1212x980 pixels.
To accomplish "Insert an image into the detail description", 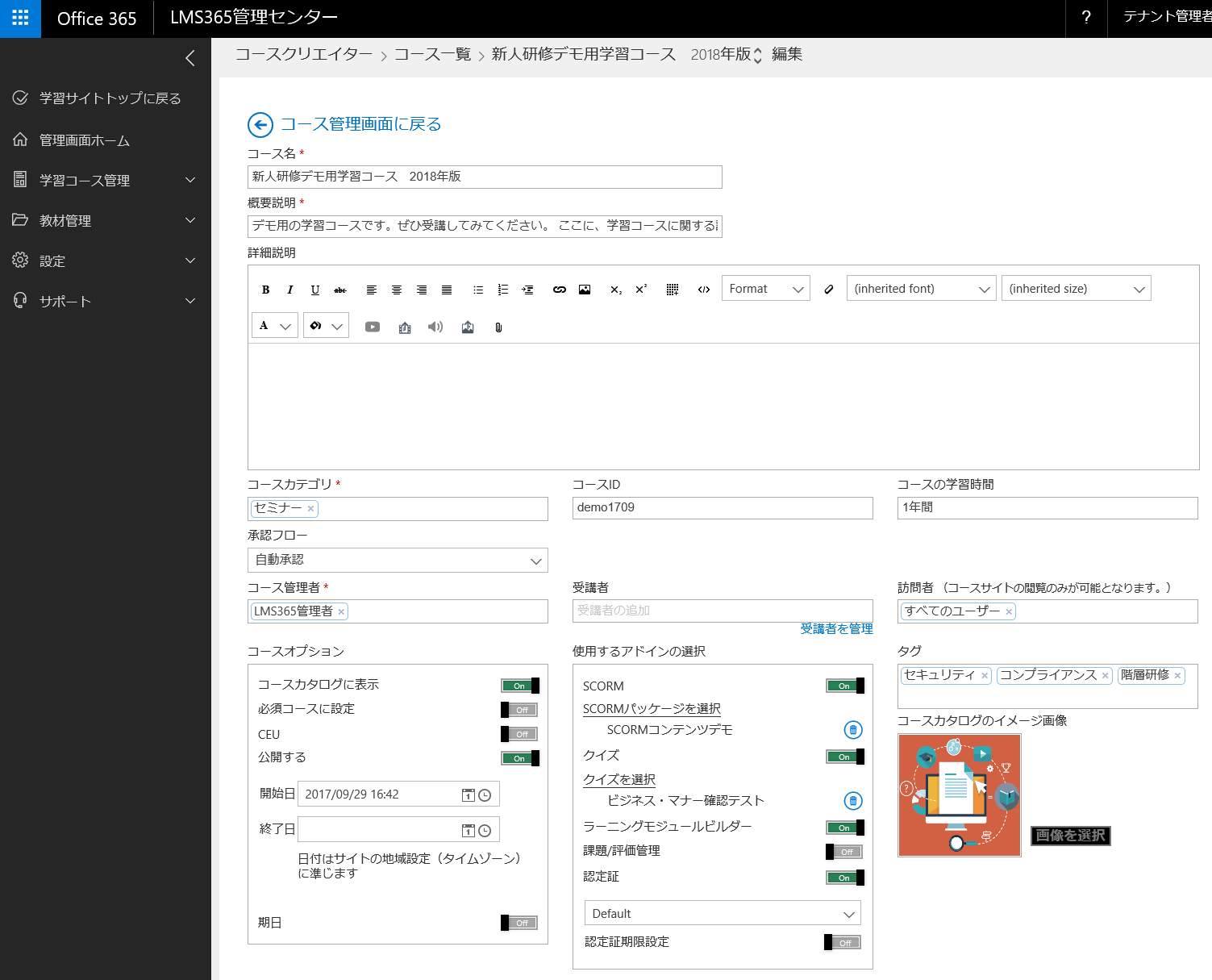I will click(x=585, y=290).
